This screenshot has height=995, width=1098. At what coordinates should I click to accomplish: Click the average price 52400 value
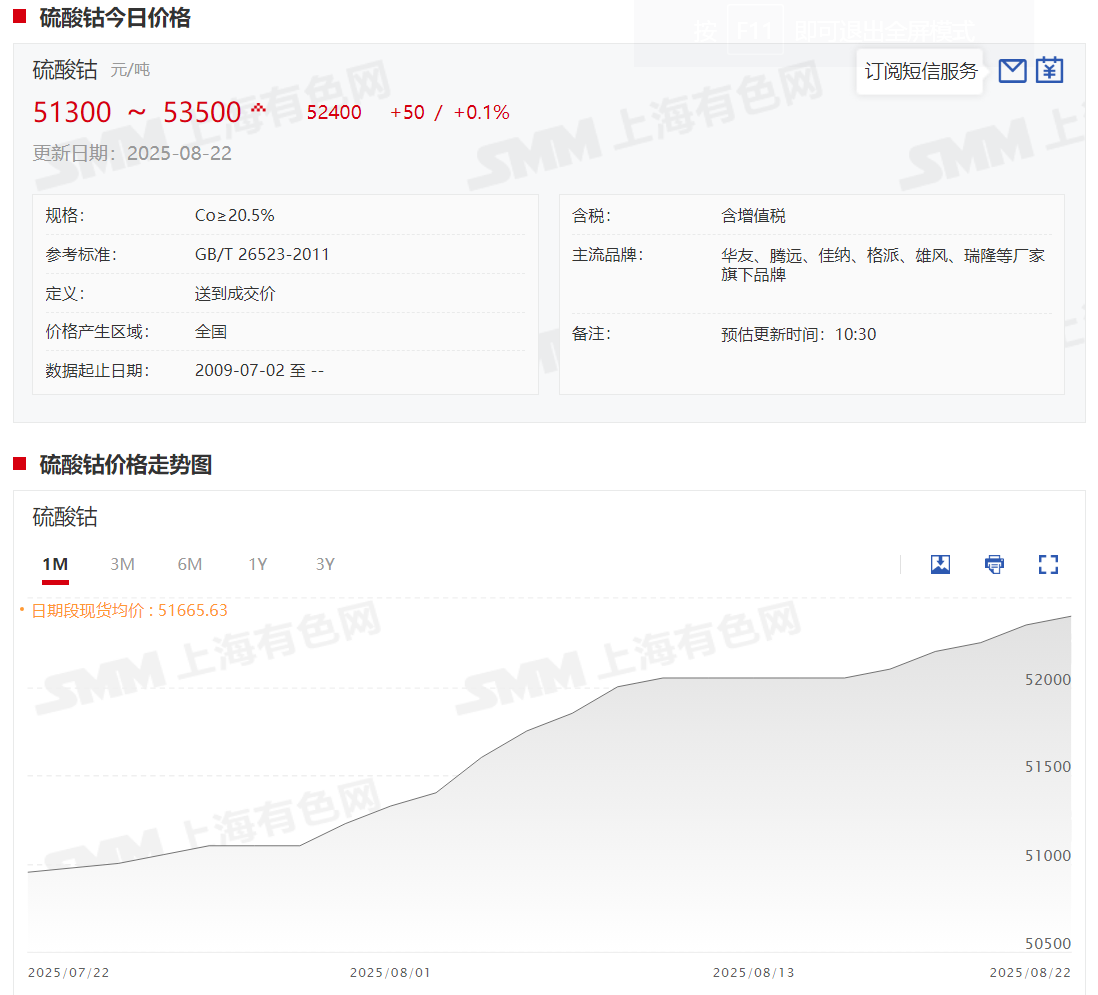click(x=334, y=113)
